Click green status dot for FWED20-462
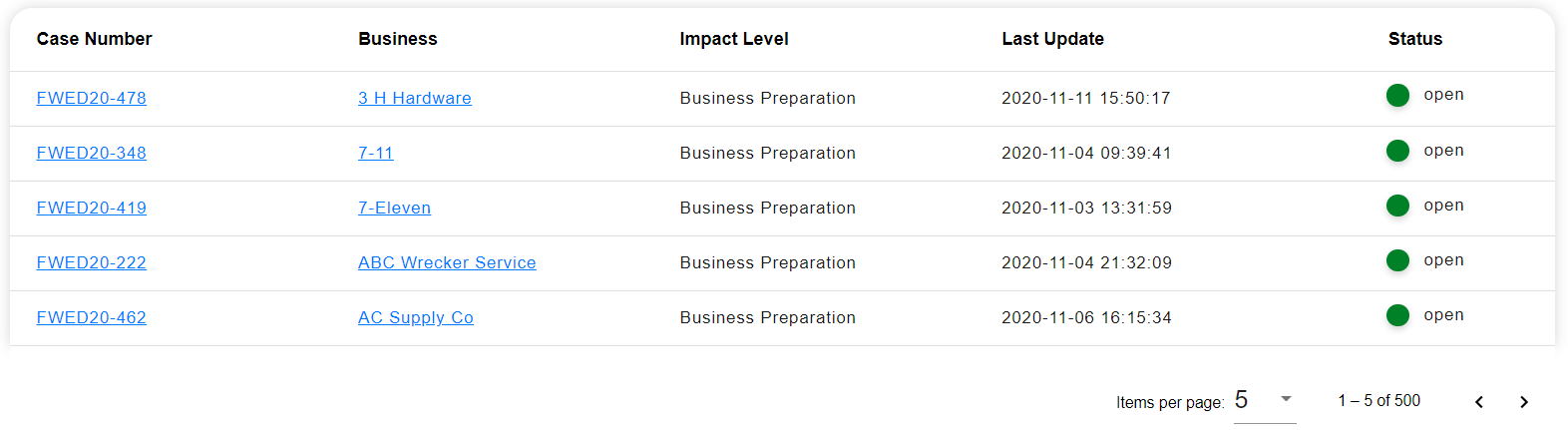The height and width of the screenshot is (430, 1568). pyautogui.click(x=1397, y=315)
